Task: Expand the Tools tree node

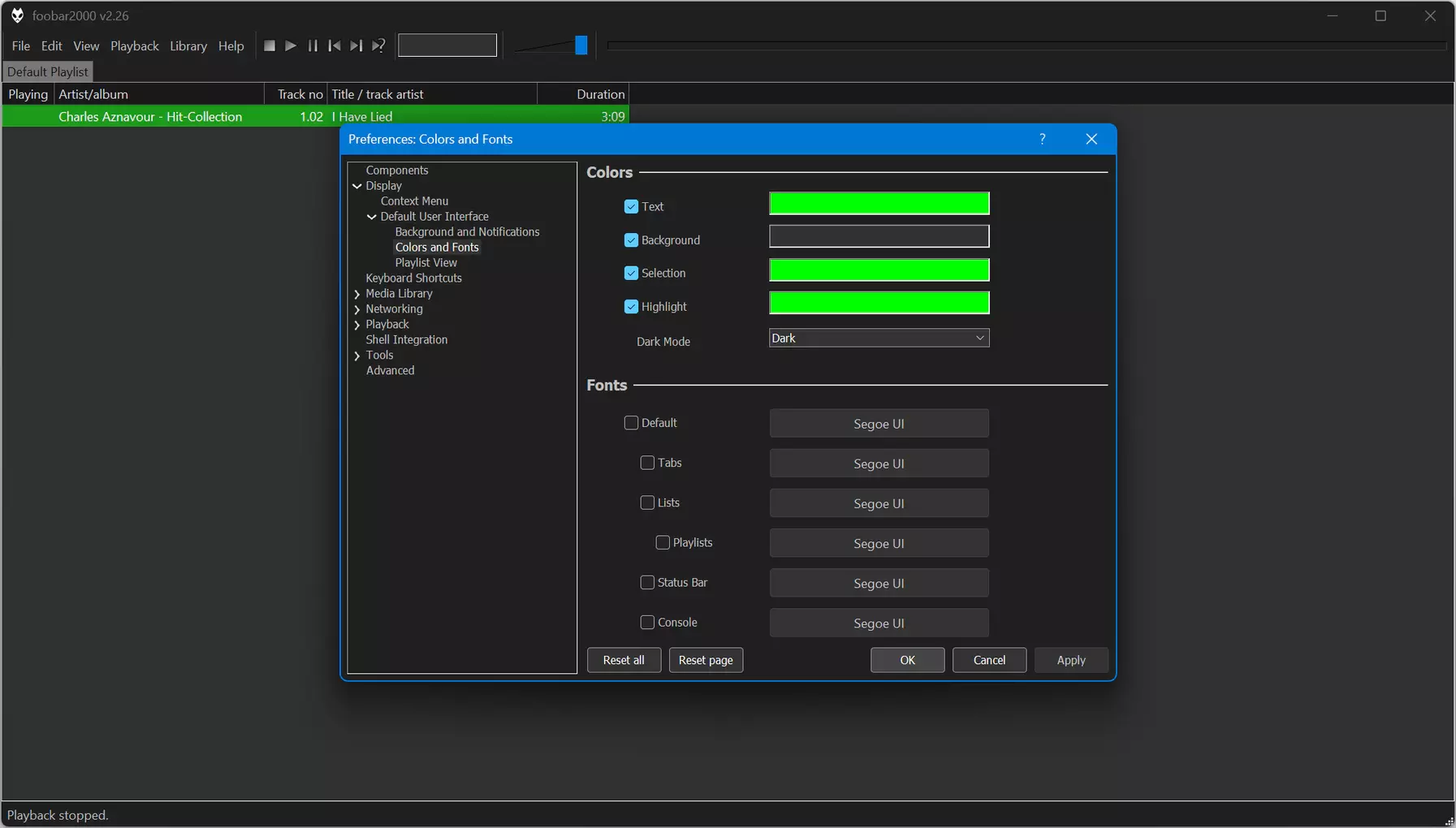Action: (x=357, y=356)
